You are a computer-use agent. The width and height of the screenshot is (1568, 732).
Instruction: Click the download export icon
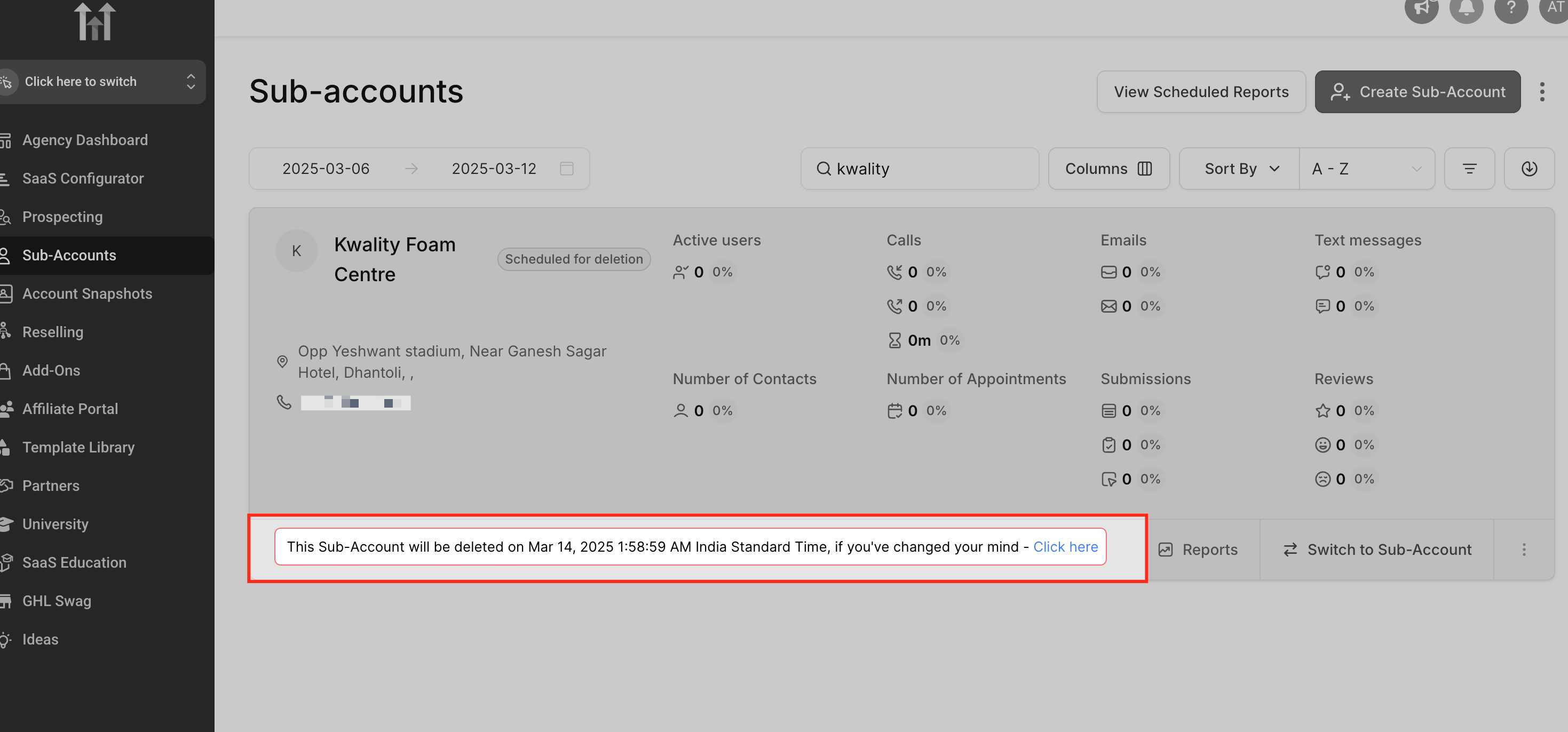[x=1529, y=169]
